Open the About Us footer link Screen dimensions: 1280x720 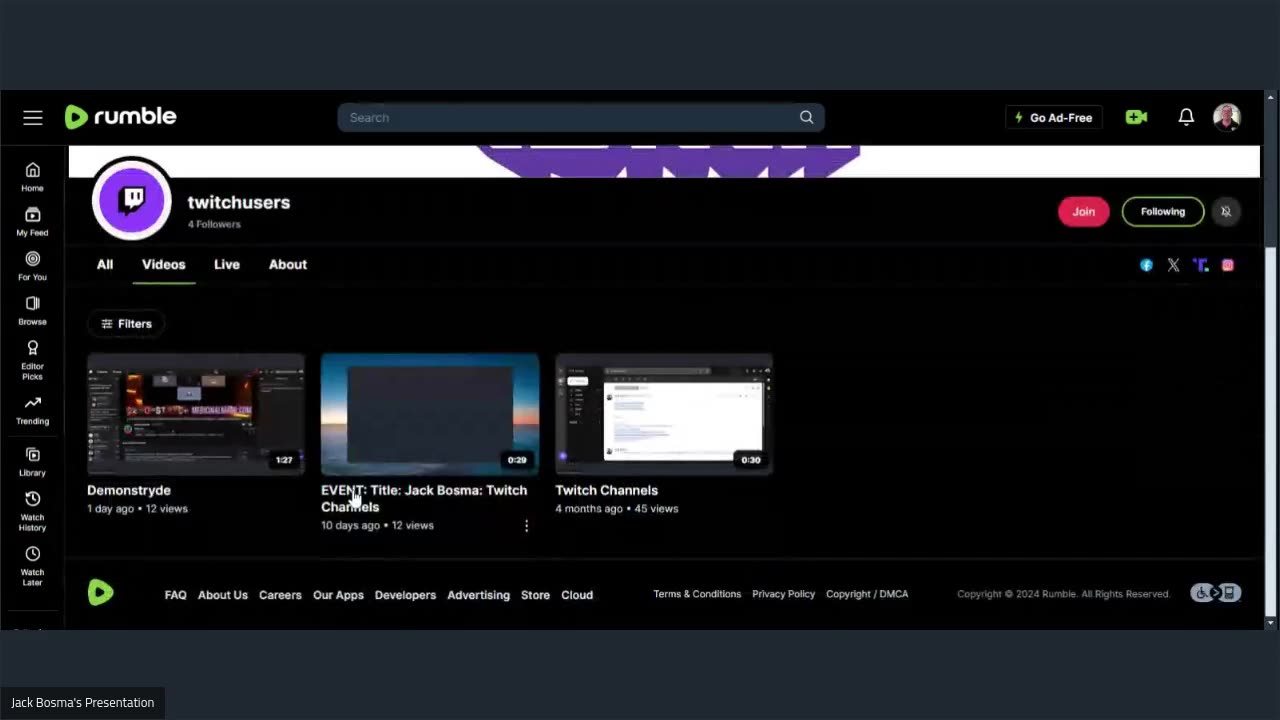(x=223, y=595)
